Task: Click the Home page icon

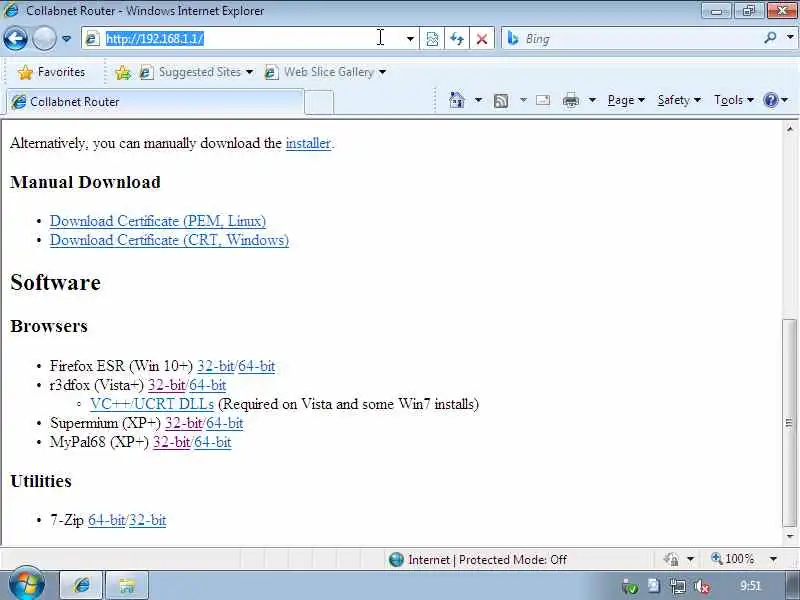Action: tap(457, 100)
